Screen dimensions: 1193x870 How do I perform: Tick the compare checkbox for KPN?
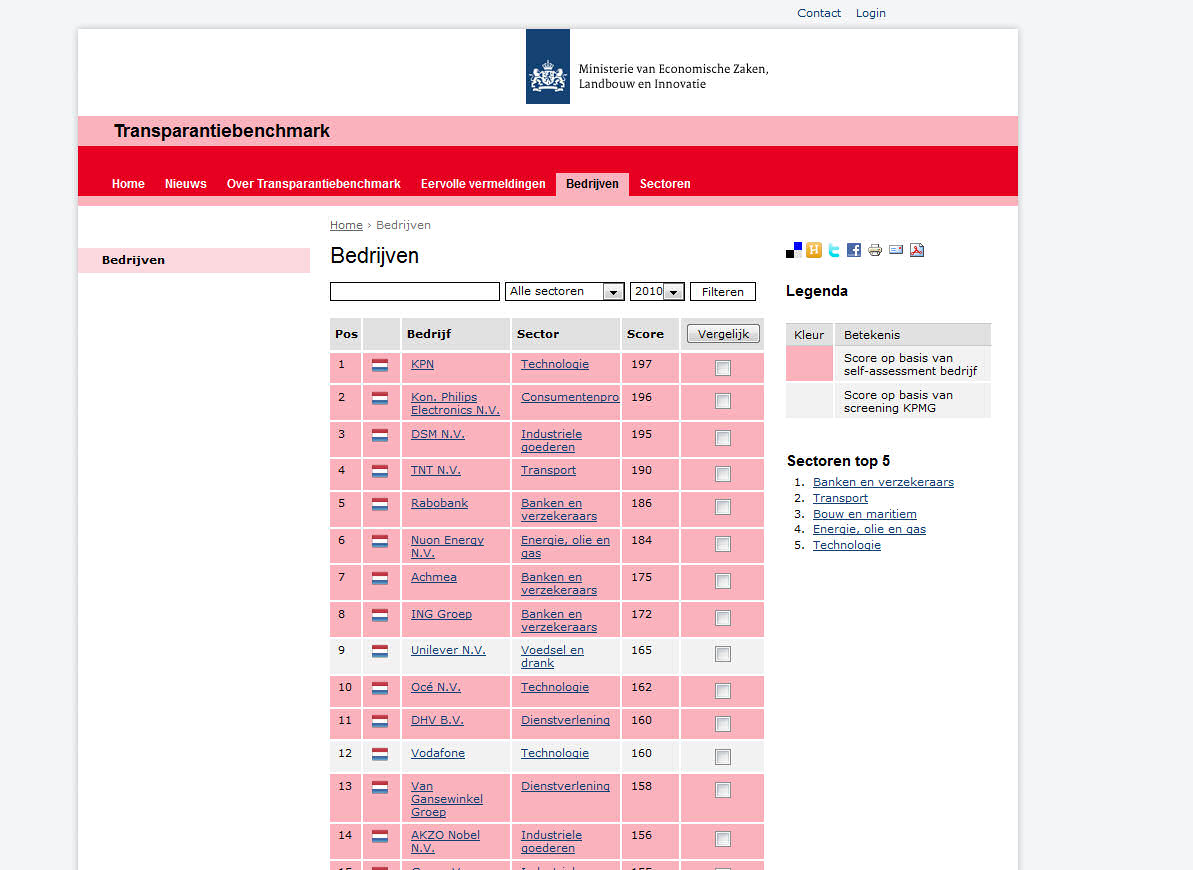click(723, 368)
